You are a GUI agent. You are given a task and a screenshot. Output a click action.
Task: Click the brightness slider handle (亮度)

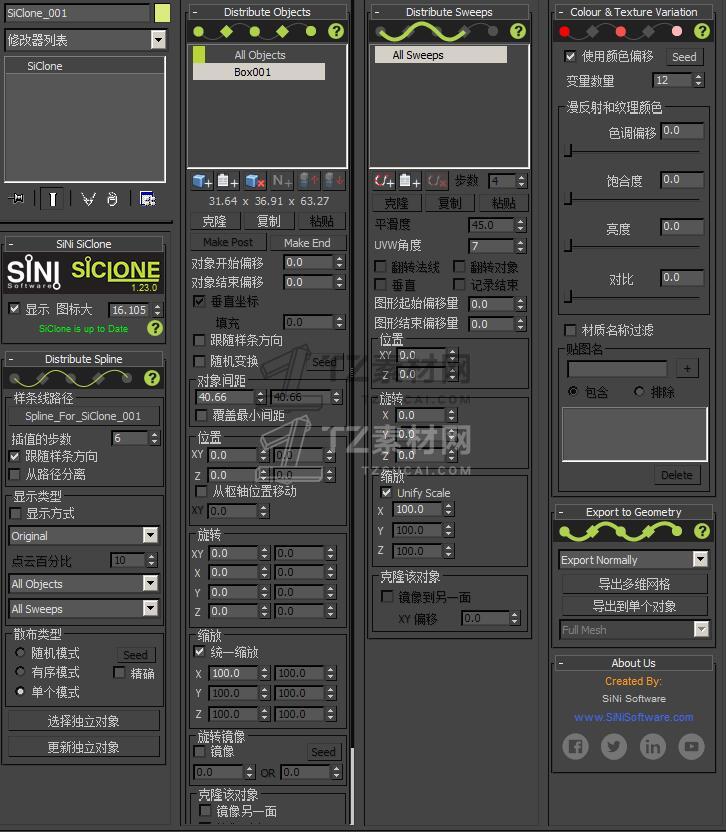coord(568,246)
